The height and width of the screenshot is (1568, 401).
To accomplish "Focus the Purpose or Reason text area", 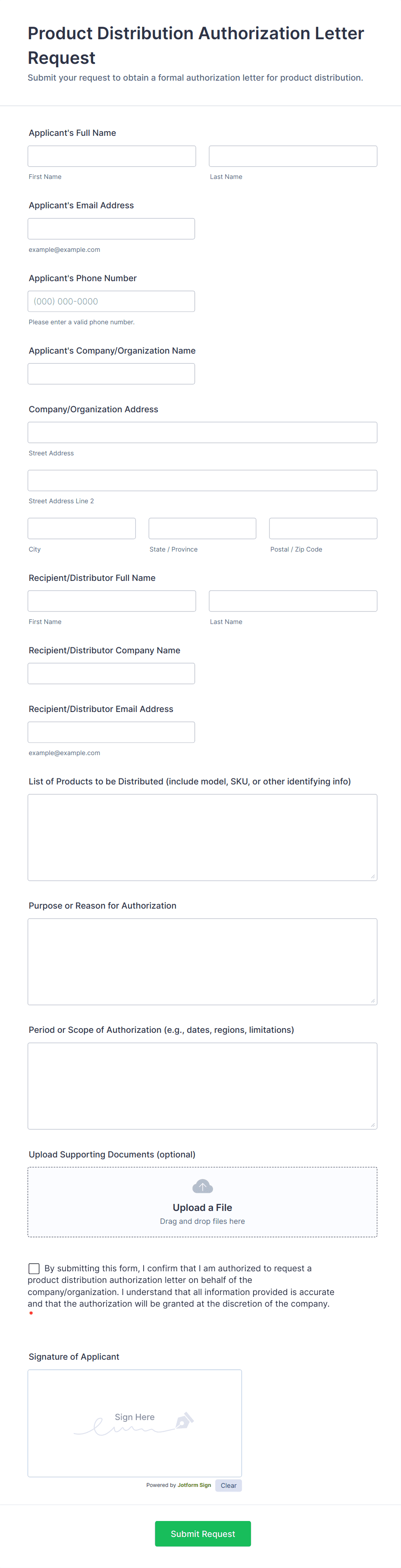I will (202, 961).
